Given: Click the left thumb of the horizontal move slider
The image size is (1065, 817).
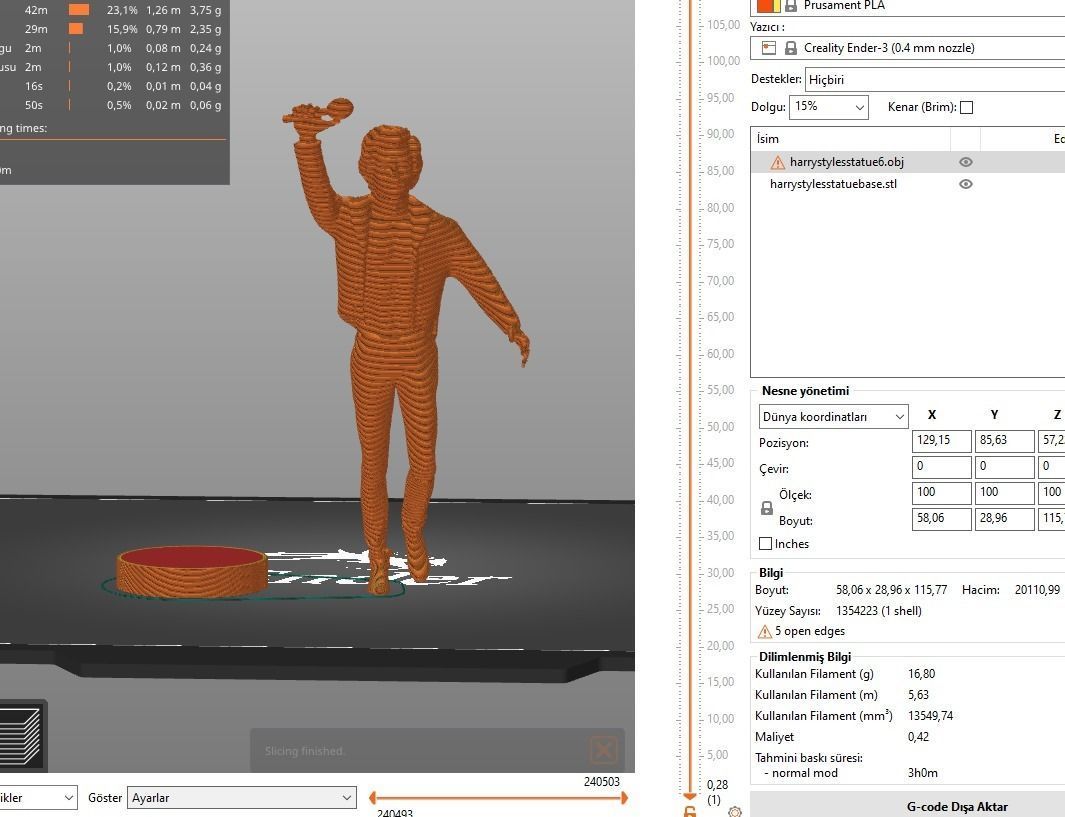Looking at the screenshot, I should [372, 798].
